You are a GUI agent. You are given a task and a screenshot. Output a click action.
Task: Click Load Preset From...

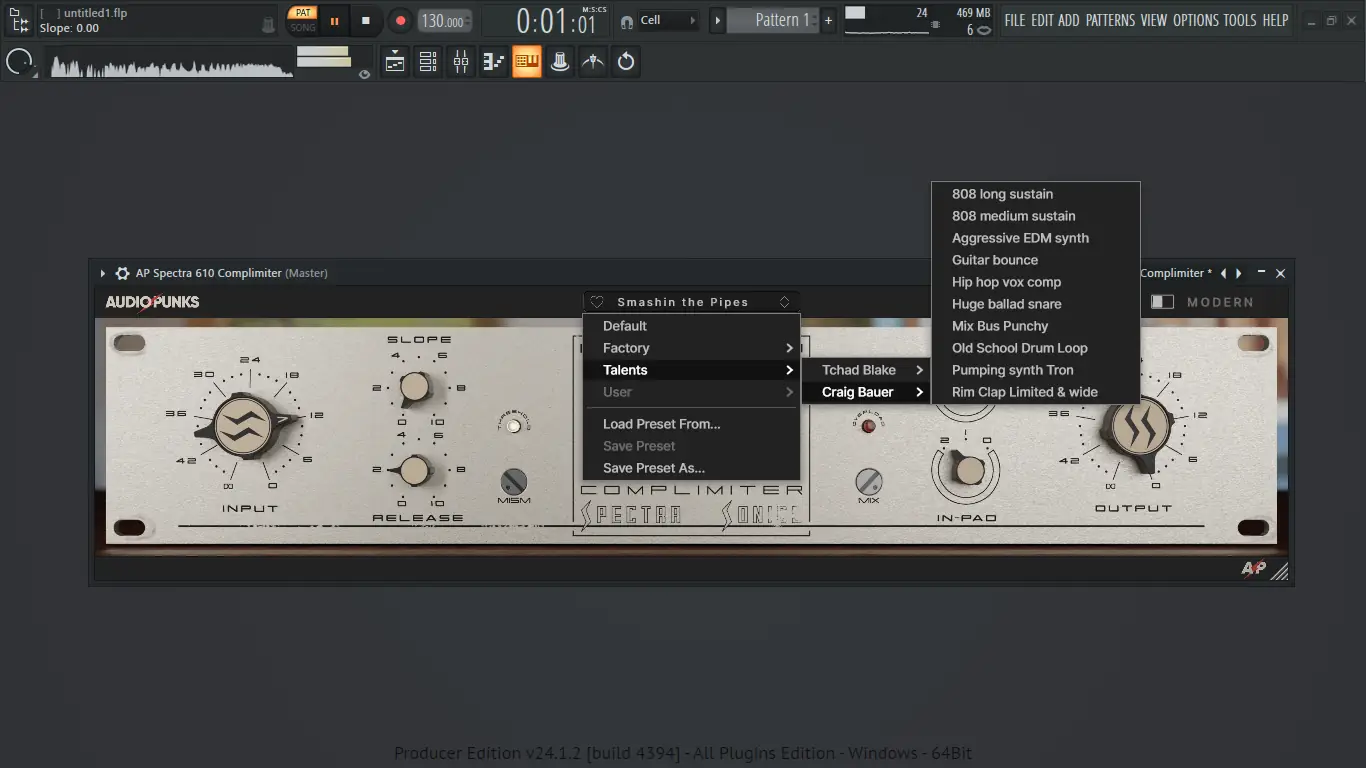point(661,424)
